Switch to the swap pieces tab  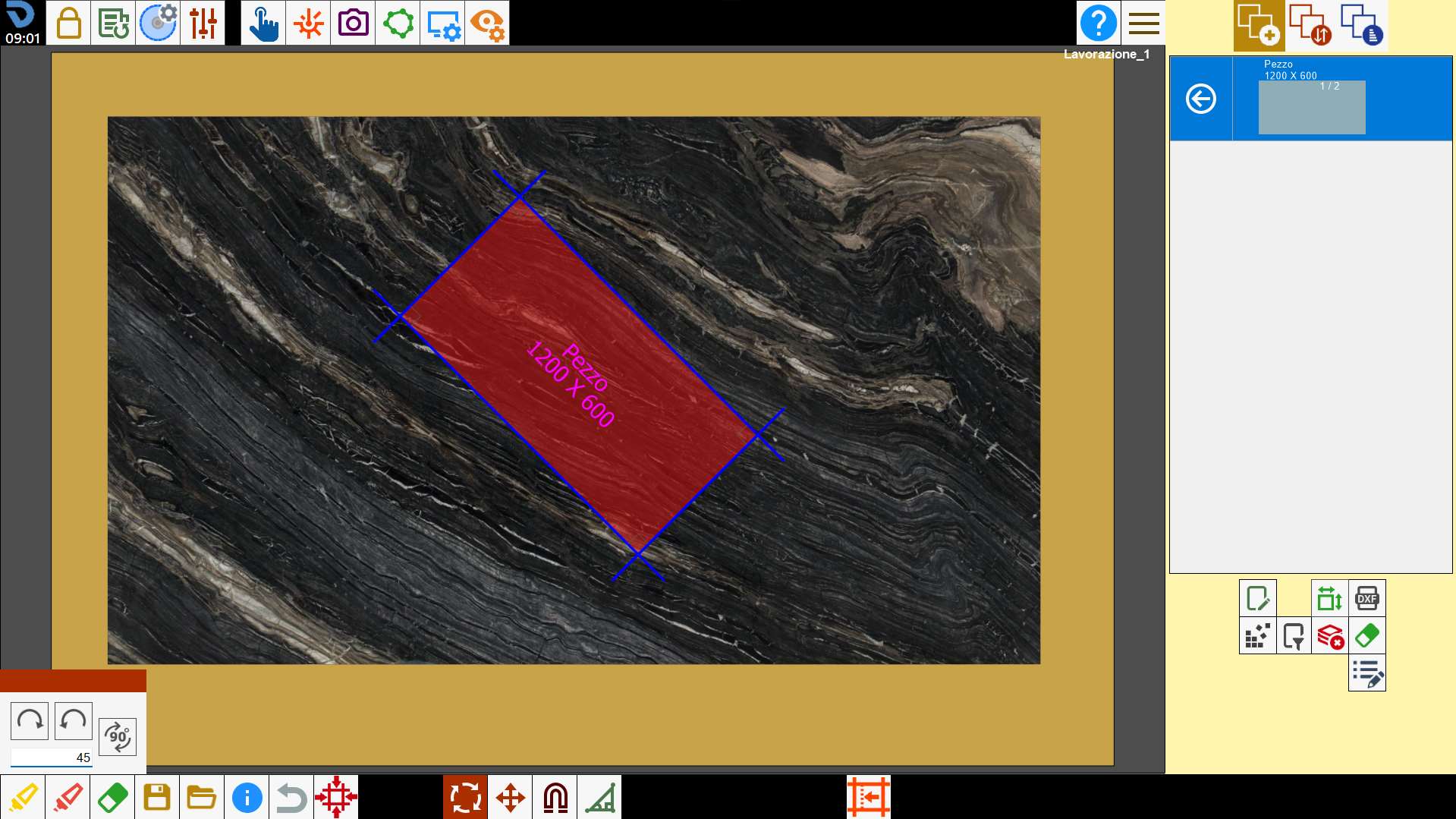pos(1310,25)
